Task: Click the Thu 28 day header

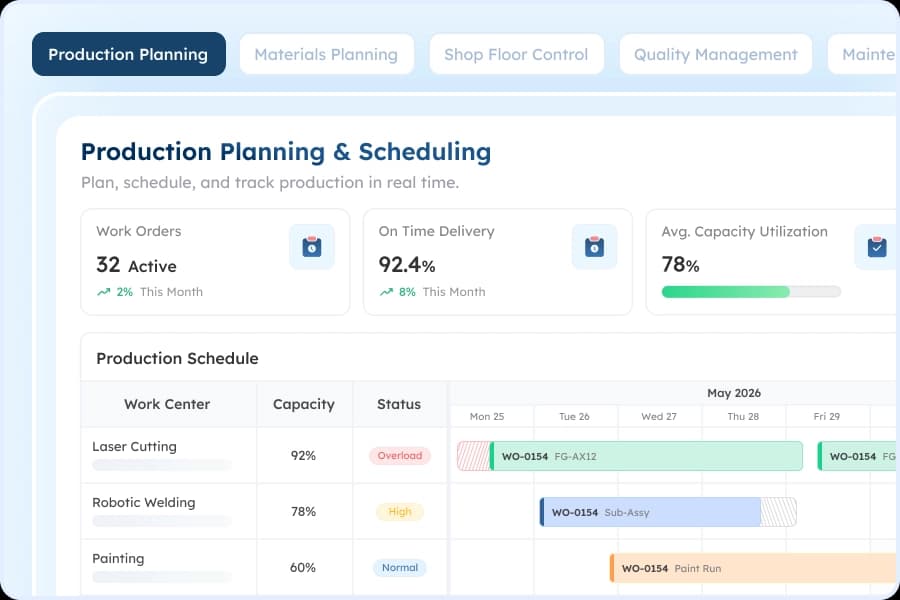Action: (x=743, y=416)
